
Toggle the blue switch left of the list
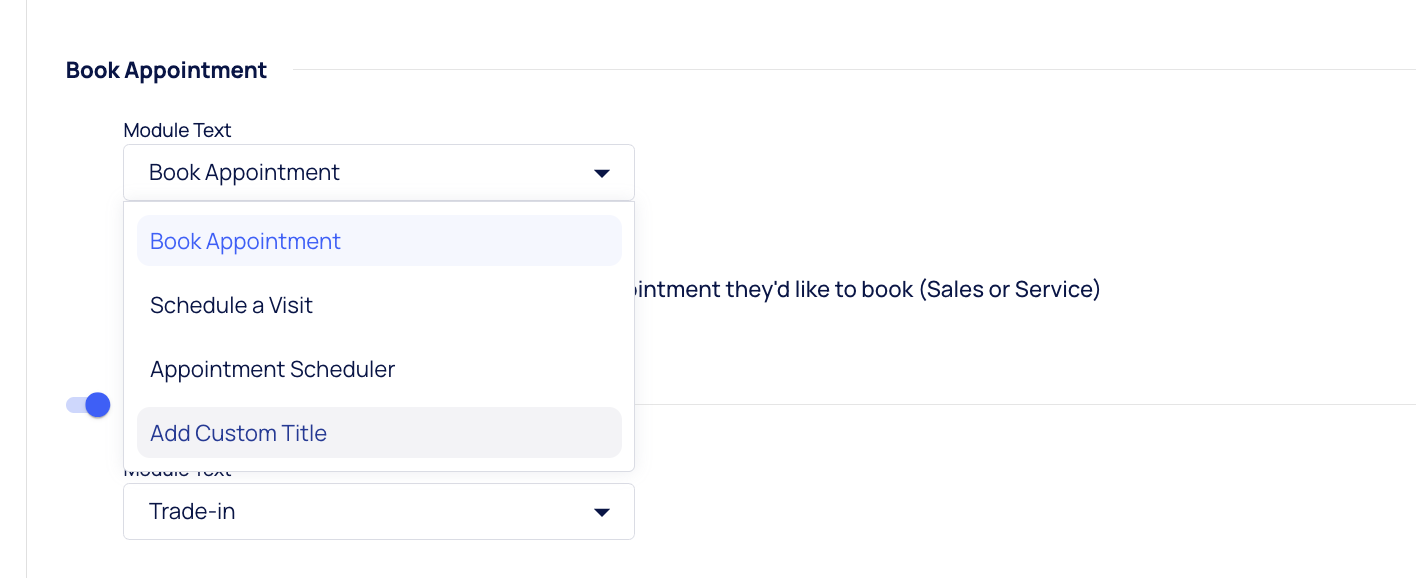88,405
